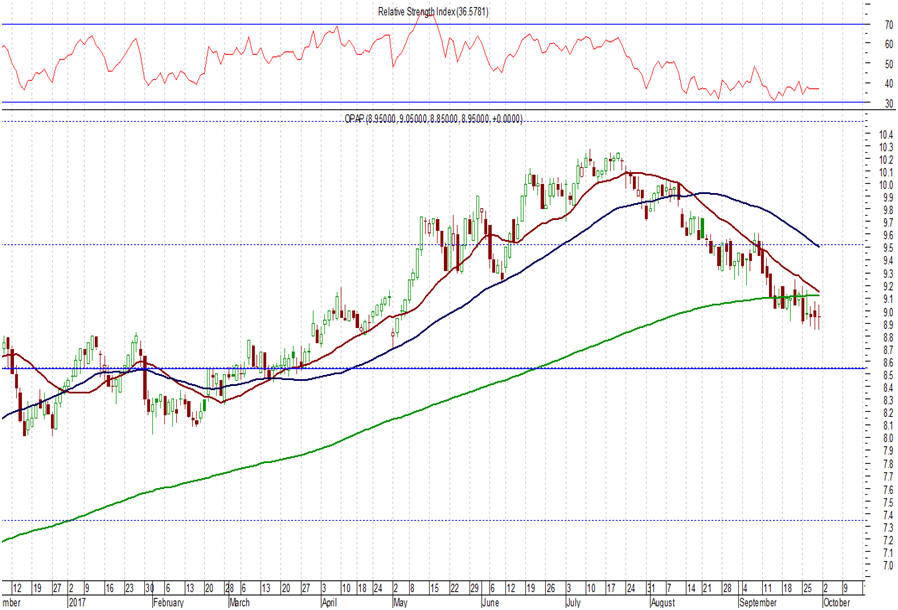
Task: Click the July month label
Action: point(573,603)
